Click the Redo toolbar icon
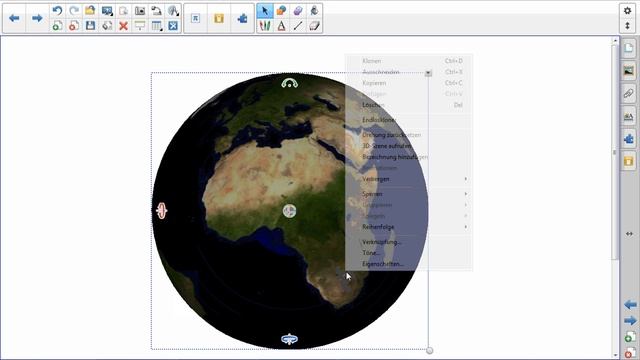 74,11
